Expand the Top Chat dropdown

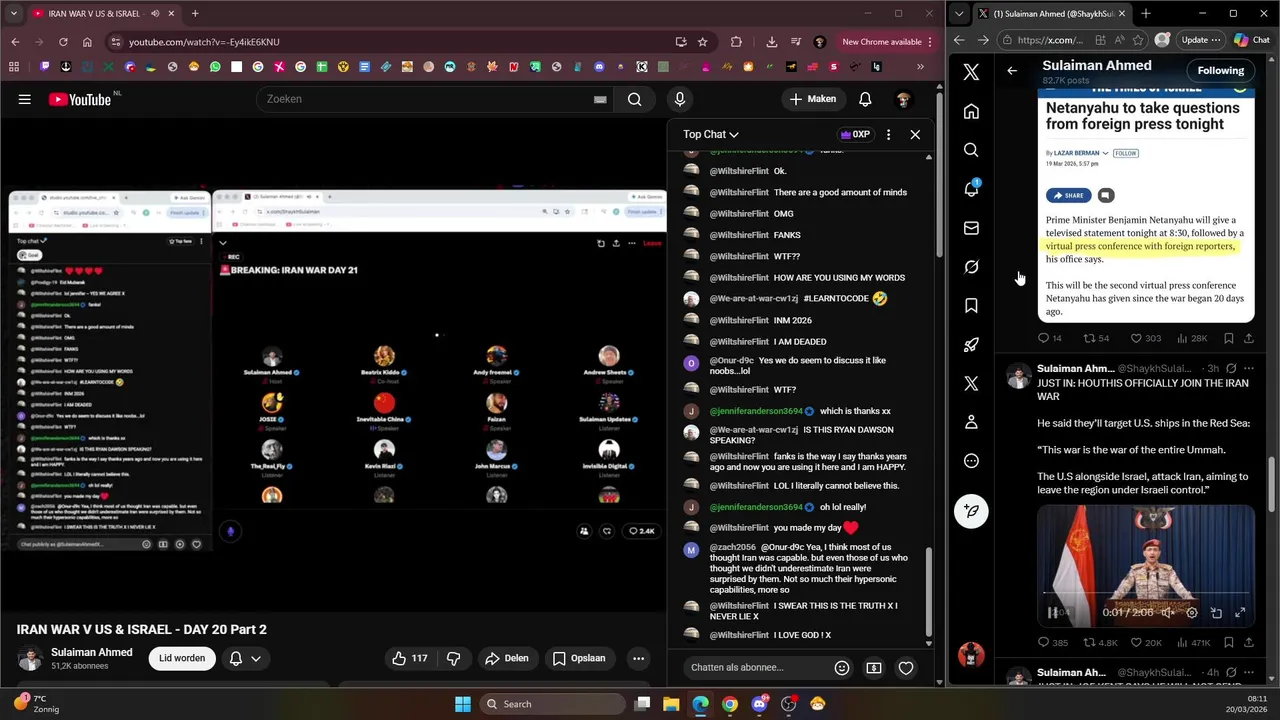pos(710,134)
